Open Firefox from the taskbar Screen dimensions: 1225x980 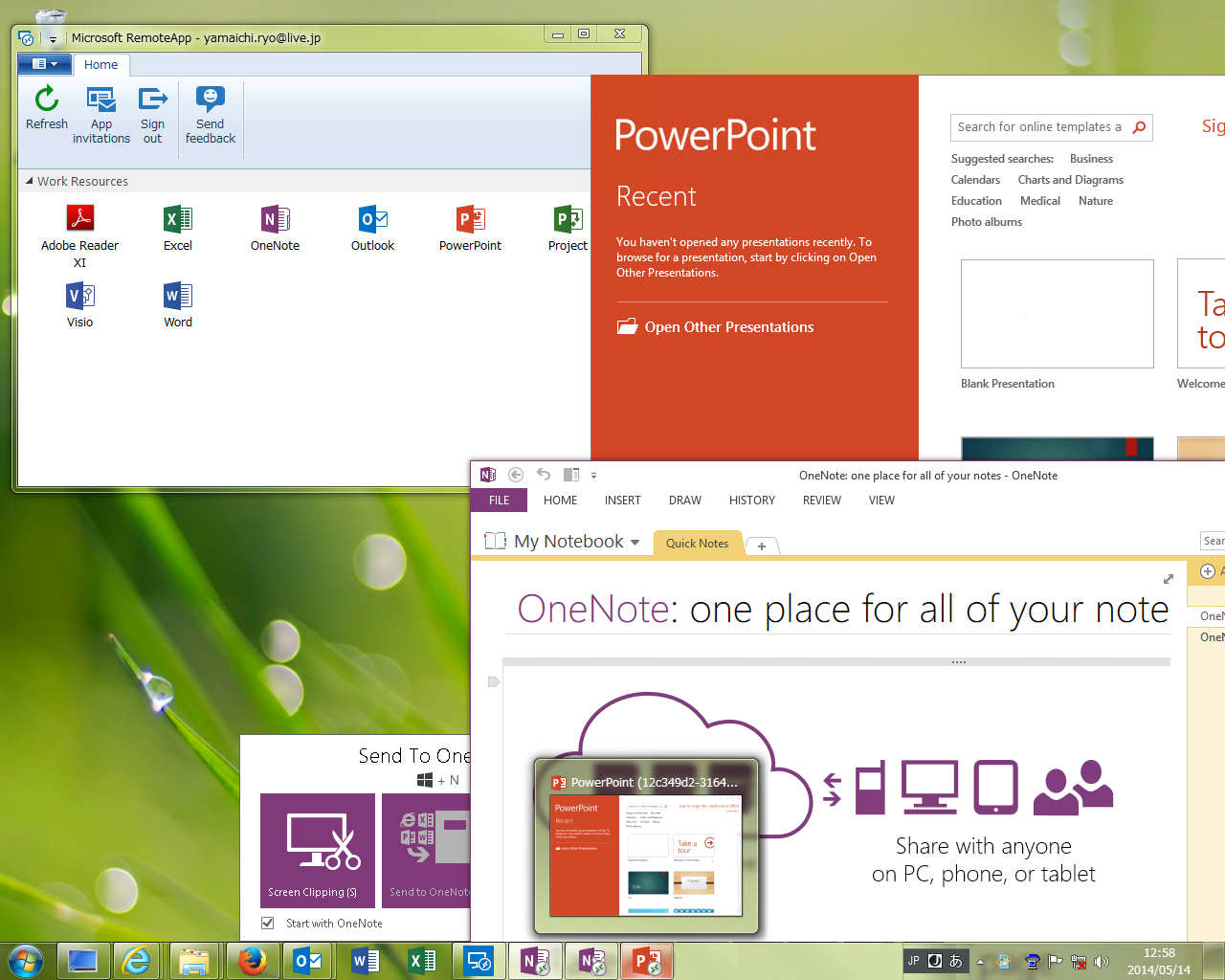pyautogui.click(x=252, y=960)
